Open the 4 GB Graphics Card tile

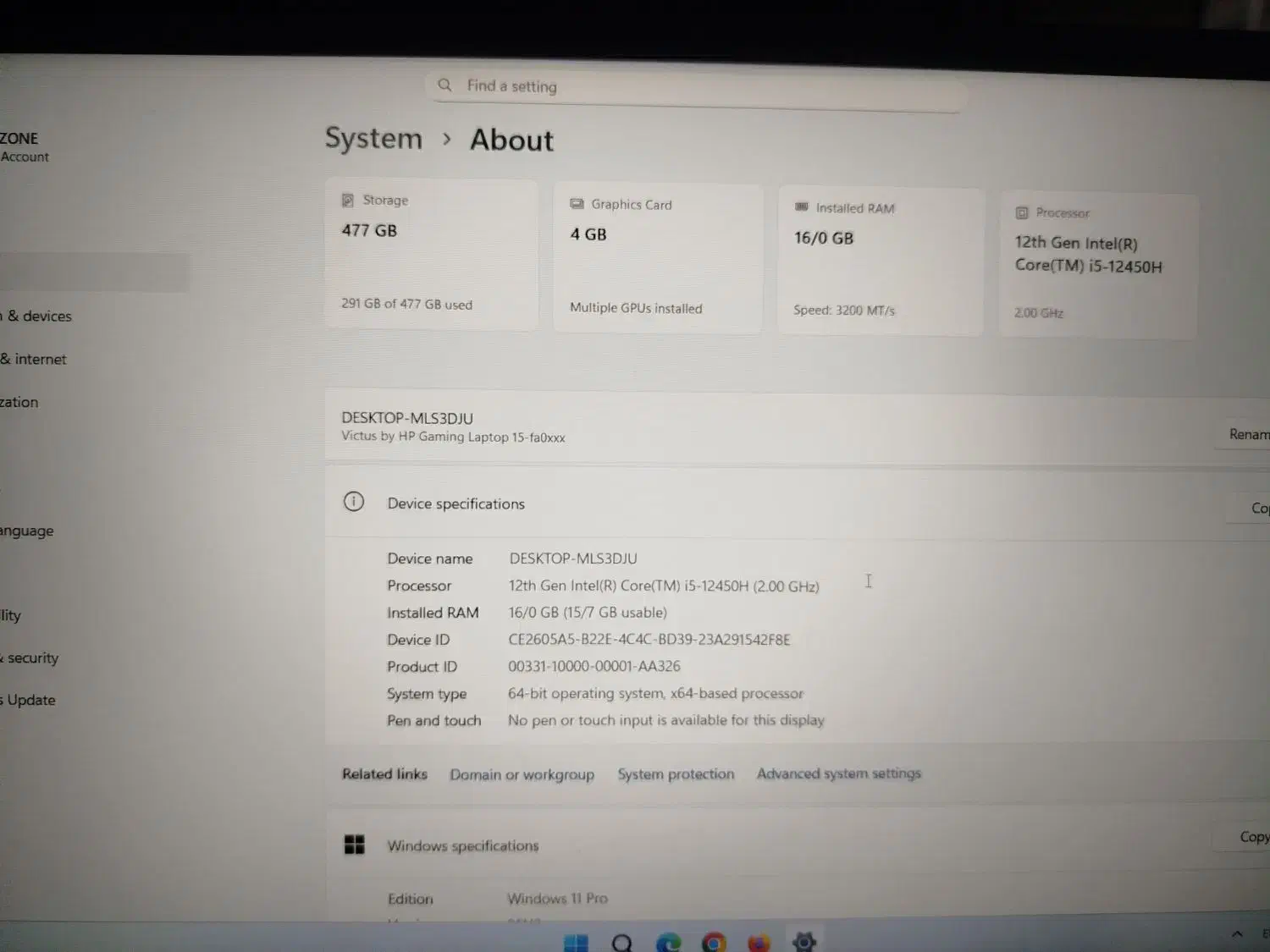(x=658, y=258)
